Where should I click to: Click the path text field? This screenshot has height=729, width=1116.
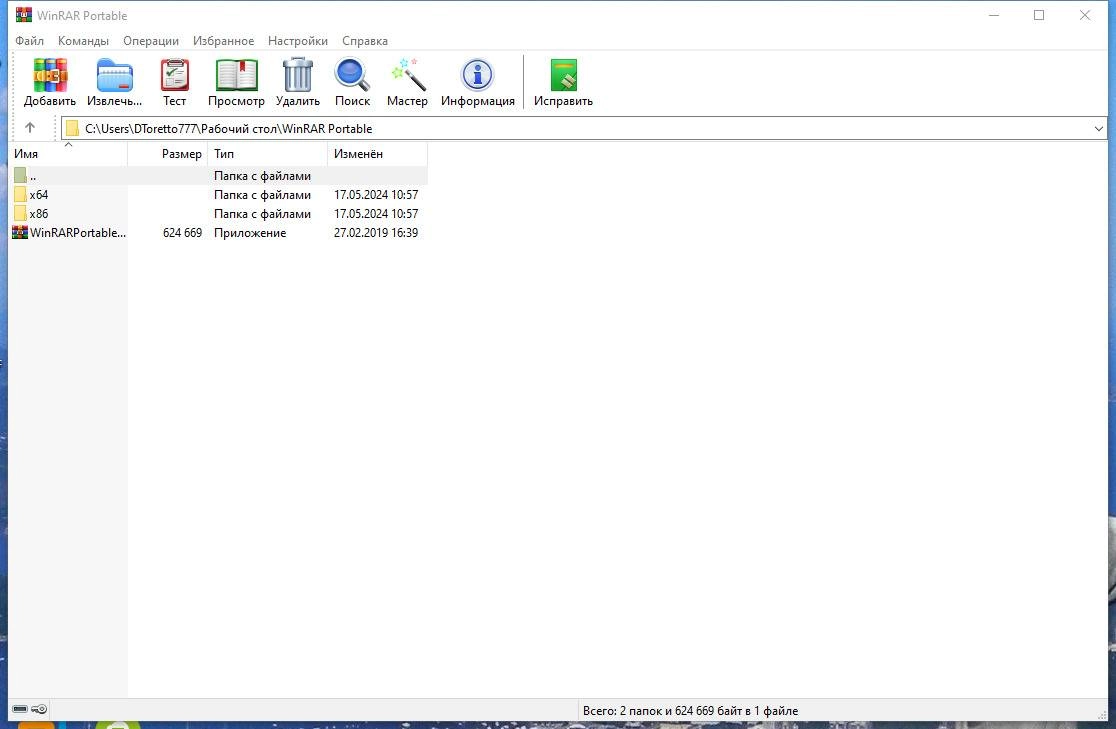[x=584, y=129]
